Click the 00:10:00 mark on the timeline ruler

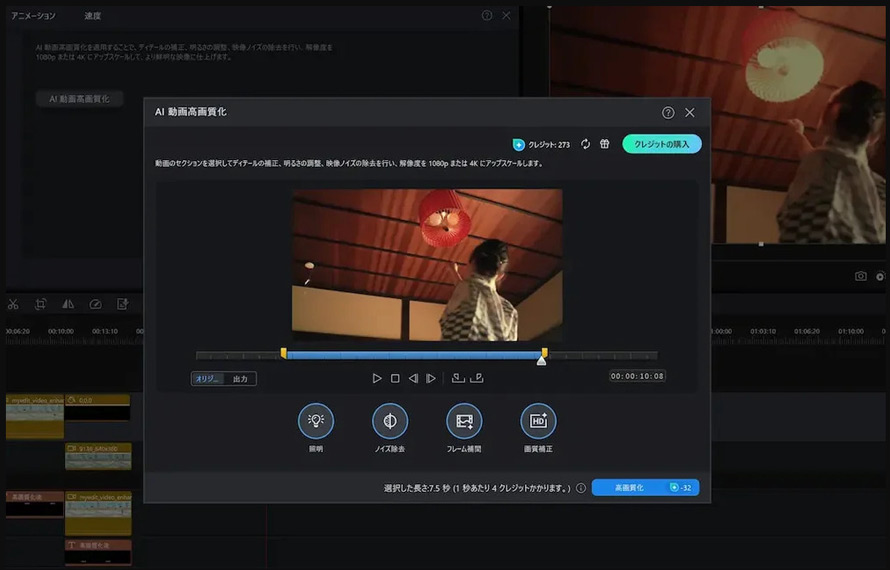pyautogui.click(x=61, y=331)
